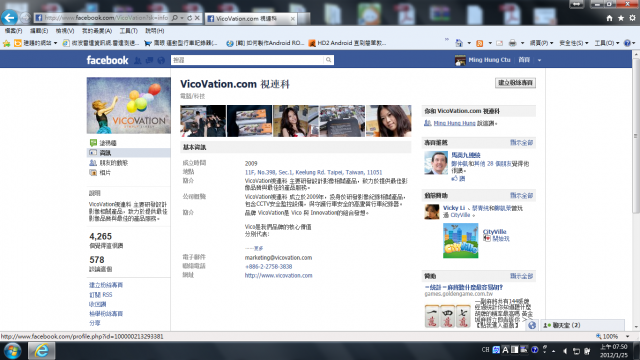The height and width of the screenshot is (360, 640).
Task: Click the read mail icon in command bar
Action: [x=500, y=43]
